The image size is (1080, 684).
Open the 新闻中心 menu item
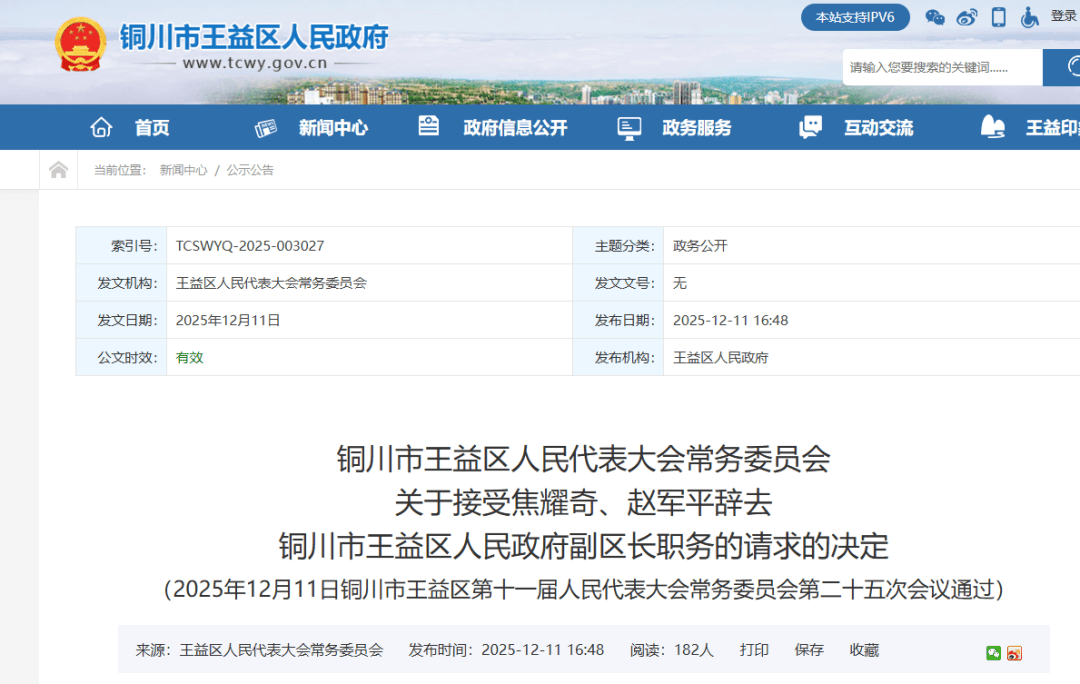coord(334,127)
